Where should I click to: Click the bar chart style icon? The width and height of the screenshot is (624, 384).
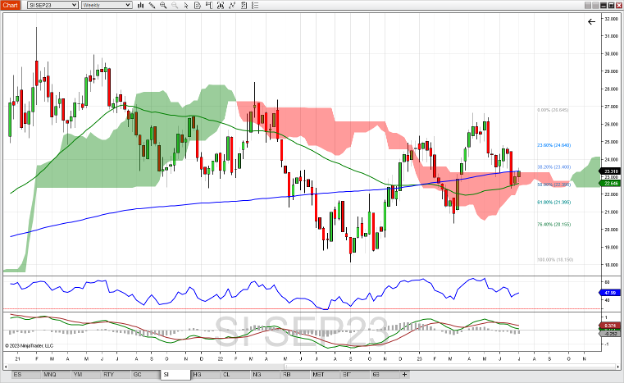[x=140, y=5]
